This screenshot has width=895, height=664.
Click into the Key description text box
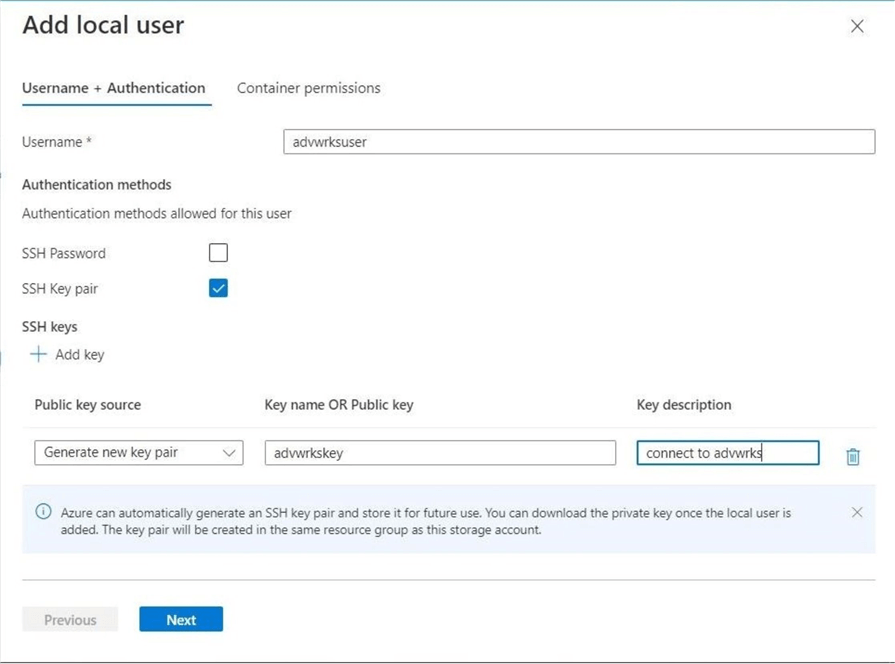coord(727,453)
